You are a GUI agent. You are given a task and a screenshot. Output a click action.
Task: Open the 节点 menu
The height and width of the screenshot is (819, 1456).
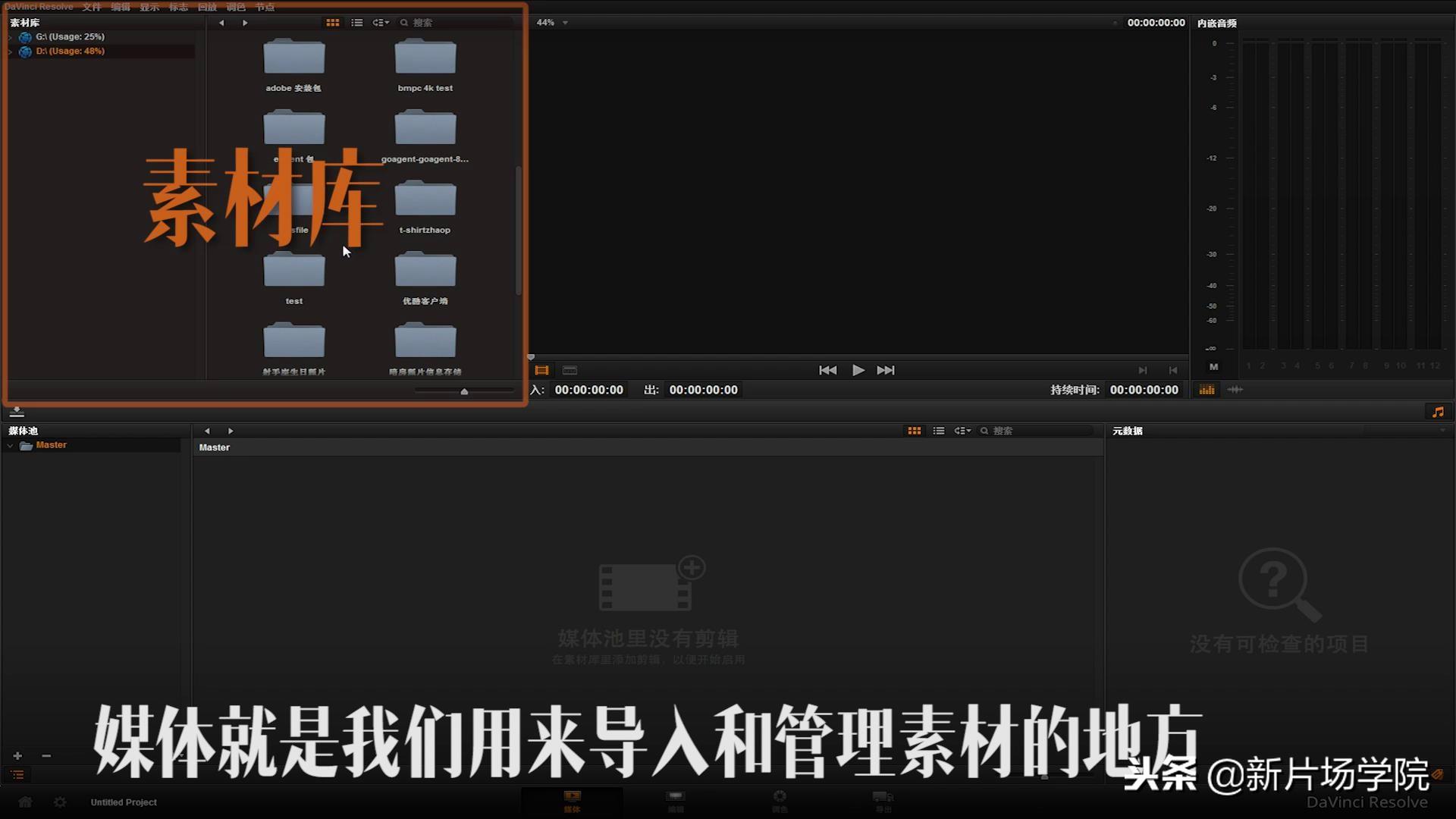(x=265, y=7)
